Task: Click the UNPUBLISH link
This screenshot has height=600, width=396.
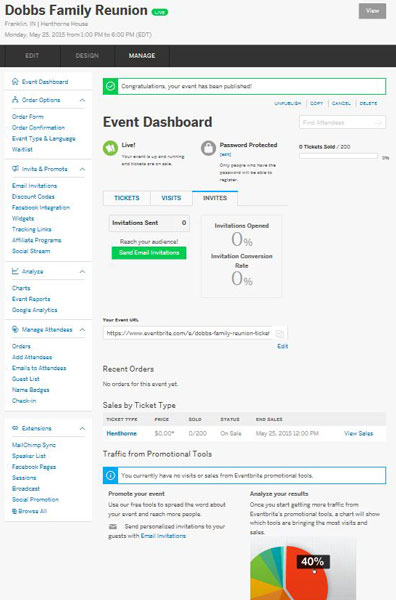Action: pos(288,104)
